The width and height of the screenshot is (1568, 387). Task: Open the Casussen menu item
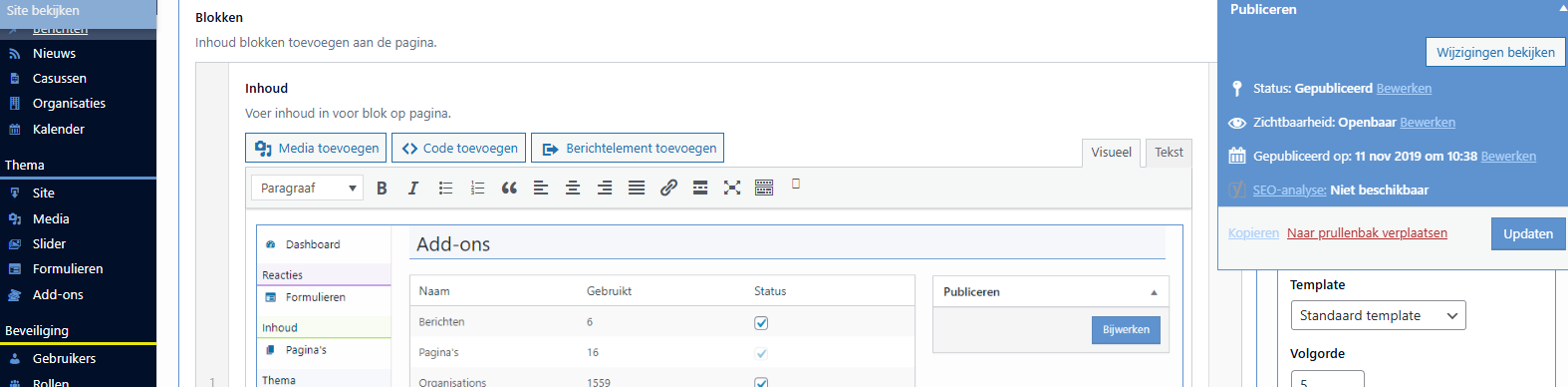(x=59, y=79)
